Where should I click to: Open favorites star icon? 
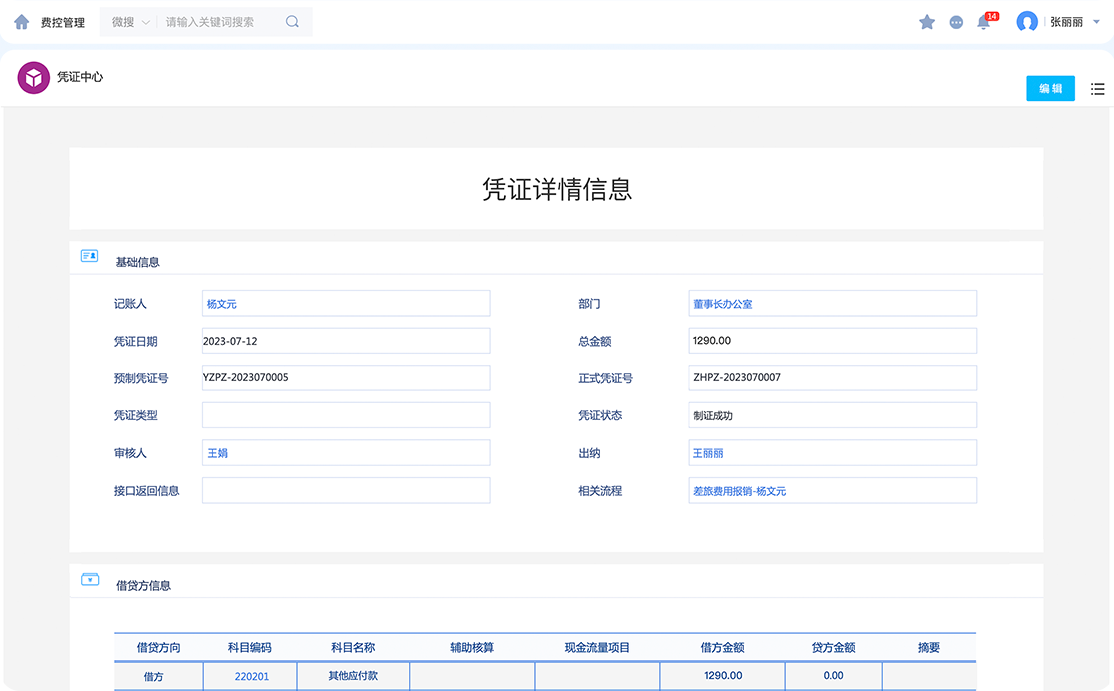(927, 22)
